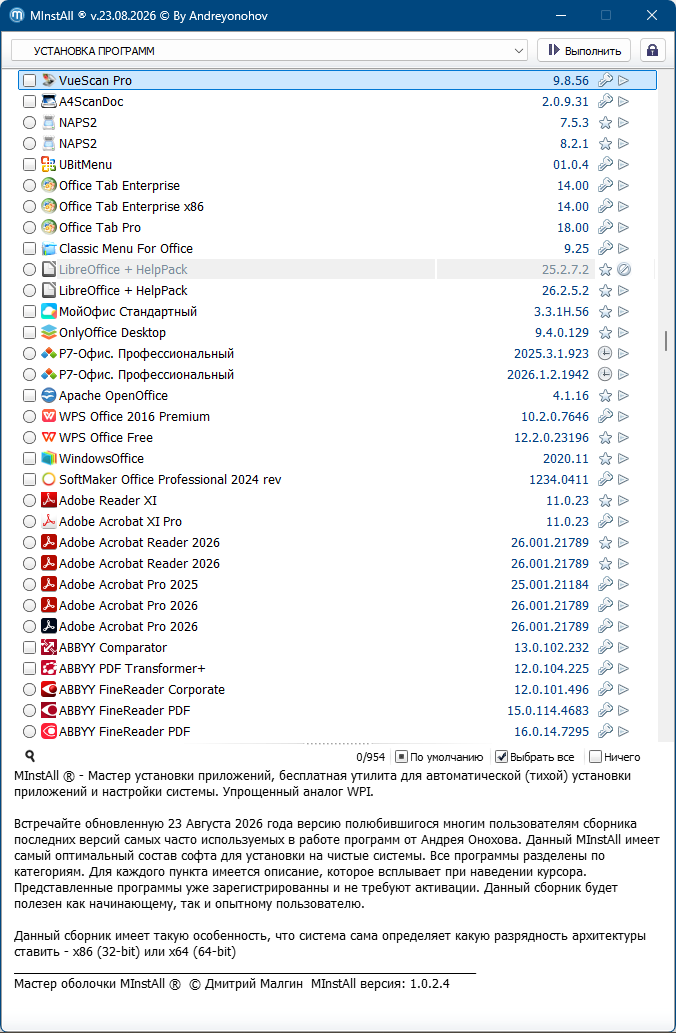Click key icon for ABBYY PDF Transformer+
This screenshot has width=676, height=1033.
pyautogui.click(x=605, y=669)
